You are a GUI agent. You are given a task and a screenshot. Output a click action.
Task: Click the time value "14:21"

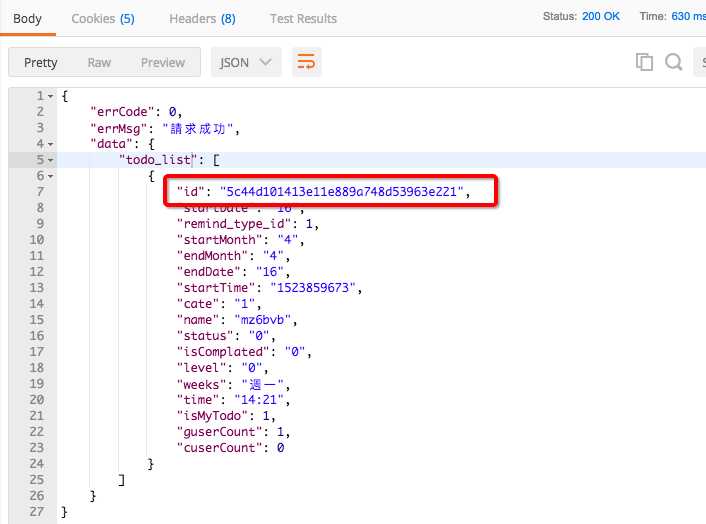(259, 400)
